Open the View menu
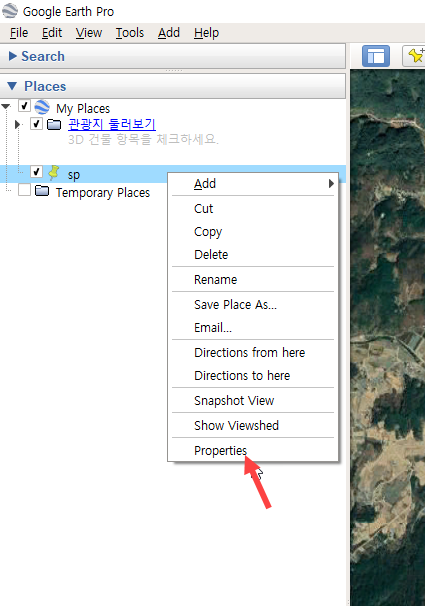Viewport: 425px width, 606px height. coord(88,33)
